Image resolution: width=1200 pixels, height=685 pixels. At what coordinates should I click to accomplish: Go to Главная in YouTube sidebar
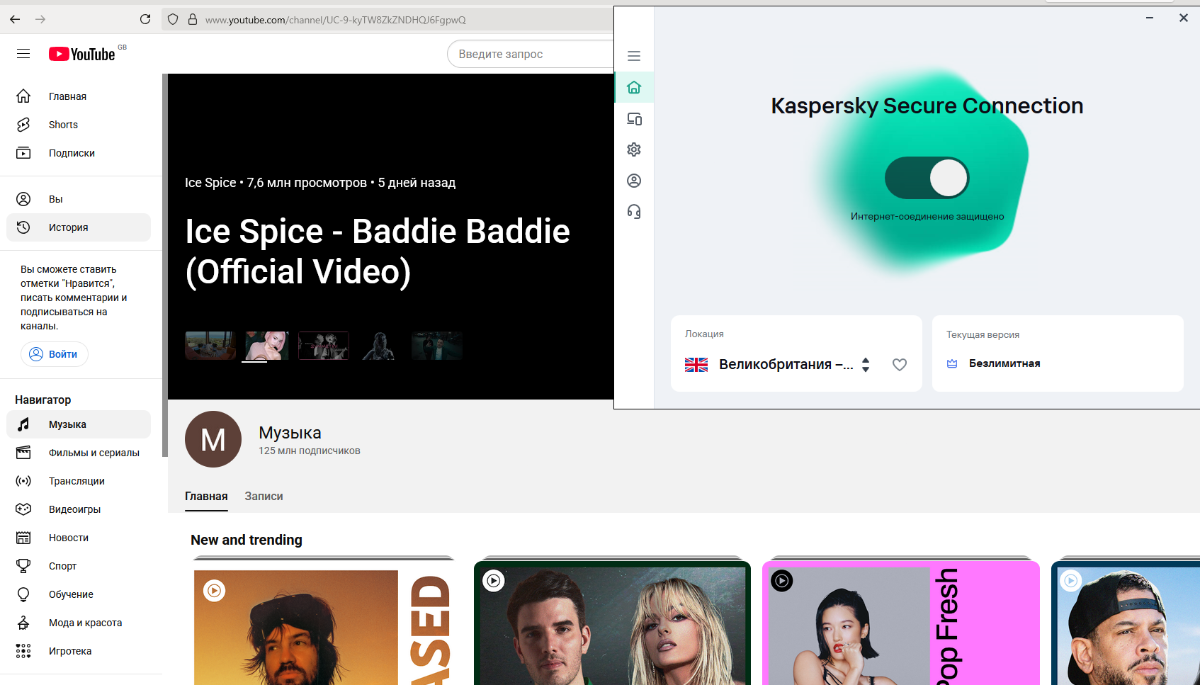78,97
